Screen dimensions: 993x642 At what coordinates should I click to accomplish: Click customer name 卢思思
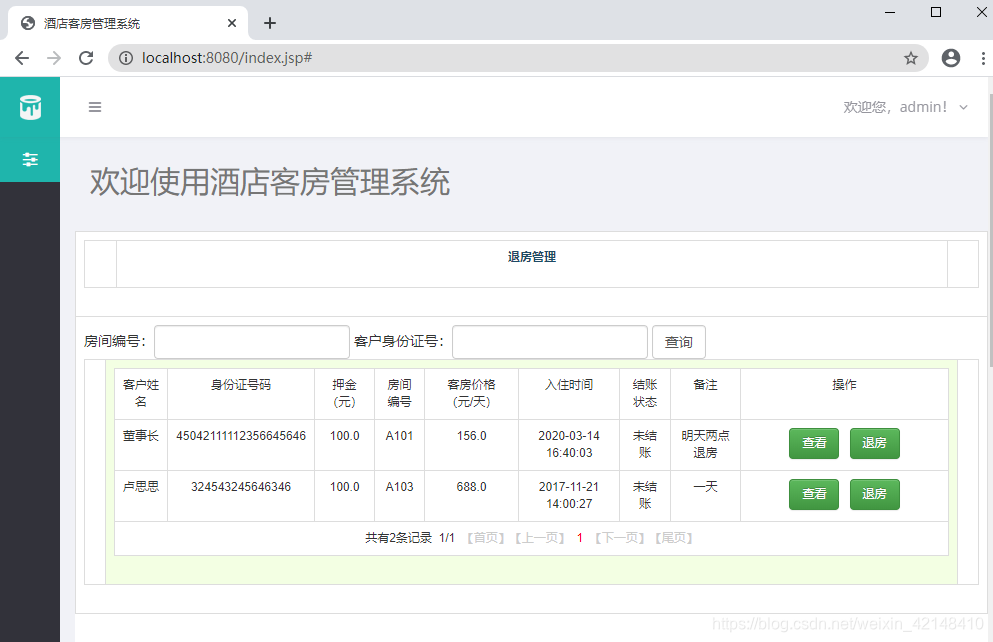point(141,487)
